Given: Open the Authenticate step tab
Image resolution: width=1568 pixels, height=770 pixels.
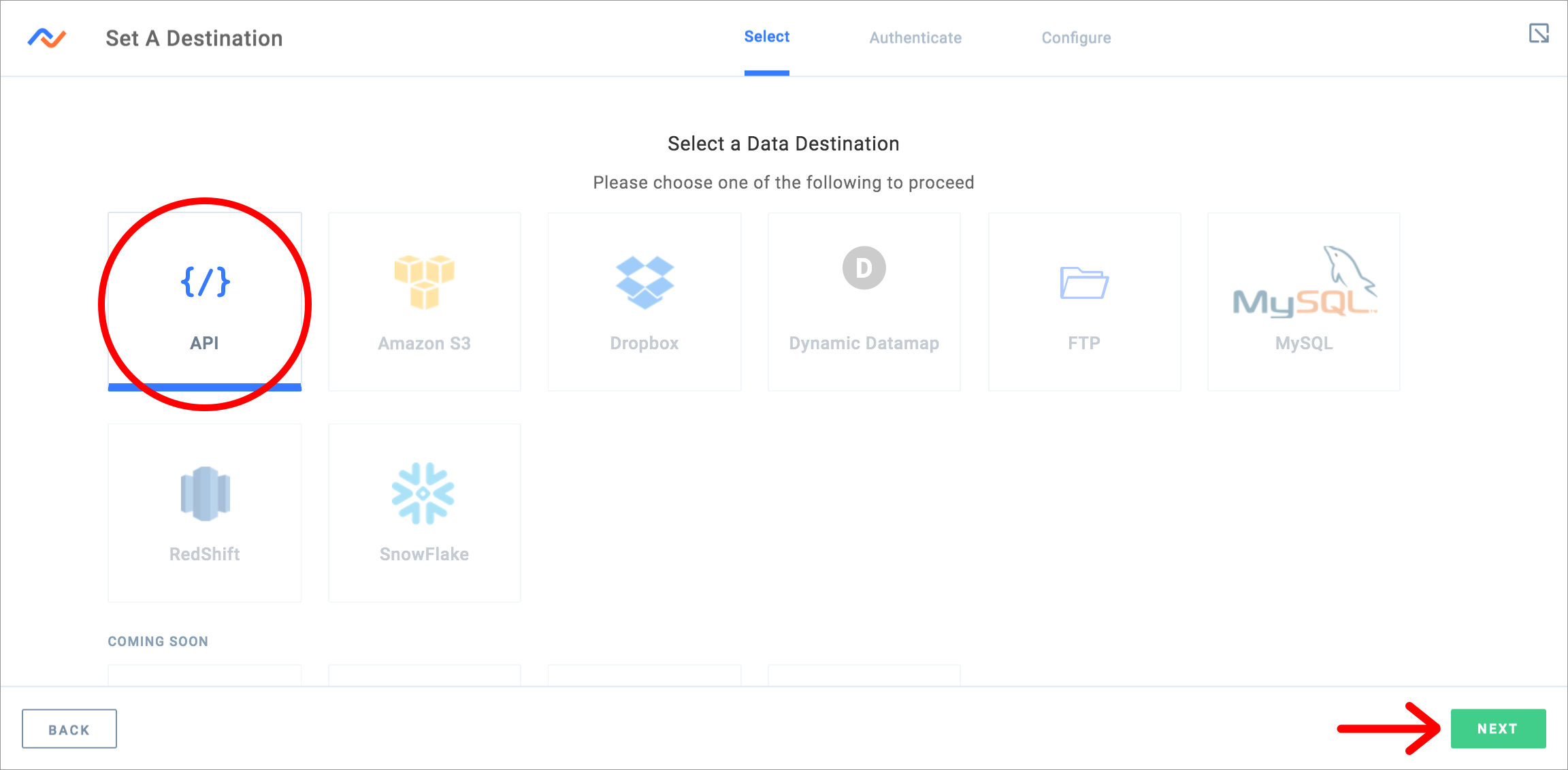Looking at the screenshot, I should 915,38.
